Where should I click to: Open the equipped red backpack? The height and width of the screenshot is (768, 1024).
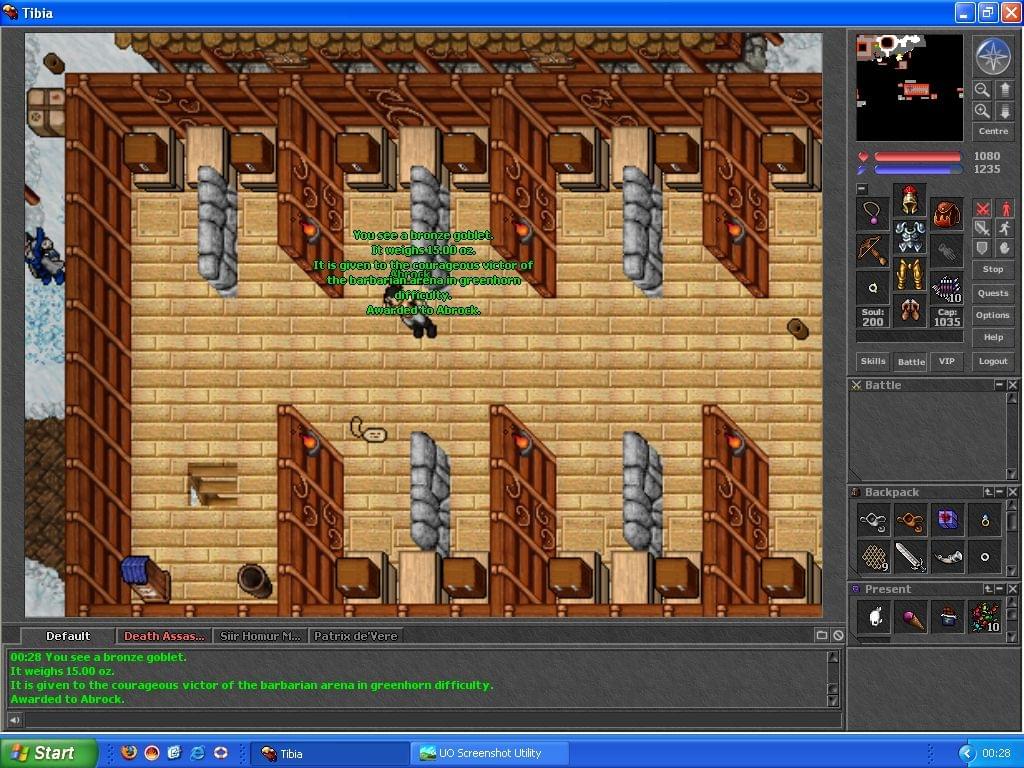(x=946, y=214)
